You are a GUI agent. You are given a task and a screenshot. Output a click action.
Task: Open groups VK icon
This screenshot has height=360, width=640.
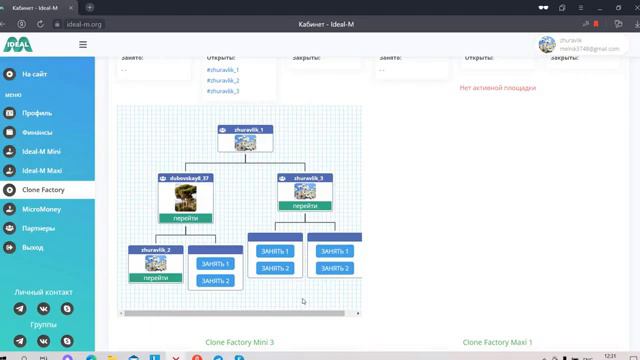44,341
